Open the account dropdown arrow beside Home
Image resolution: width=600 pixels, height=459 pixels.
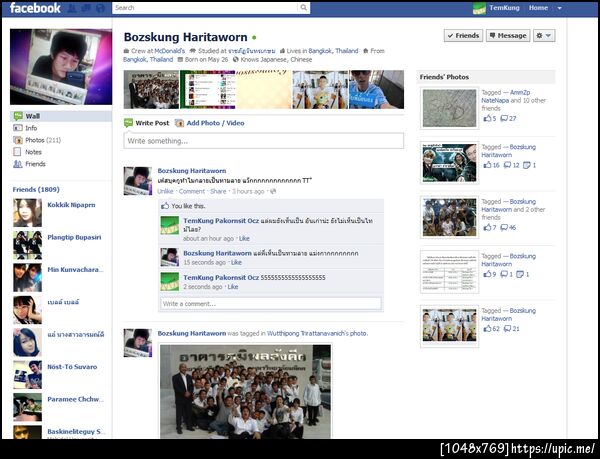click(559, 8)
